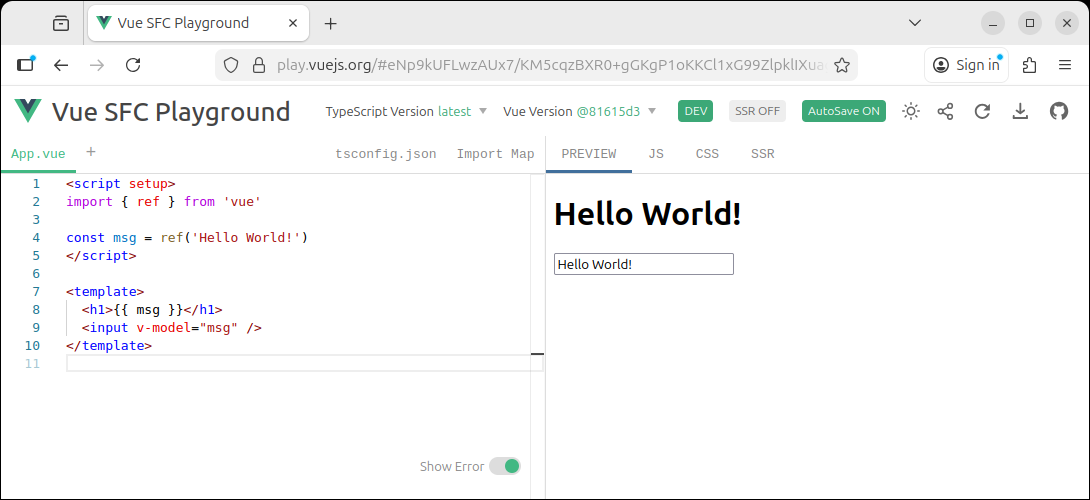
Task: Click the opening <template> tag line
Action: point(106,291)
